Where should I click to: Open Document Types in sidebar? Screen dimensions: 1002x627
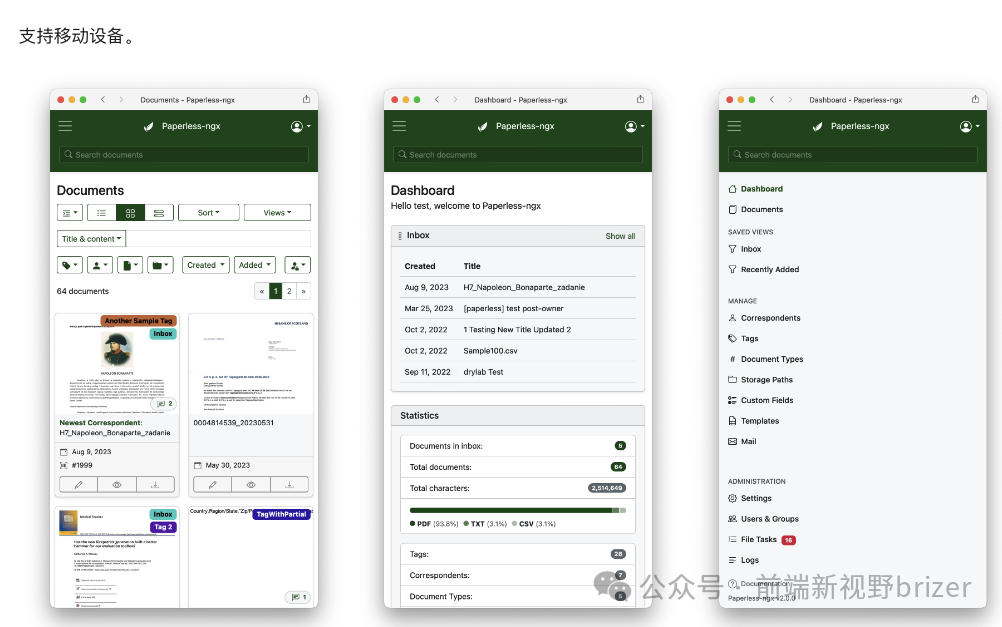766,359
